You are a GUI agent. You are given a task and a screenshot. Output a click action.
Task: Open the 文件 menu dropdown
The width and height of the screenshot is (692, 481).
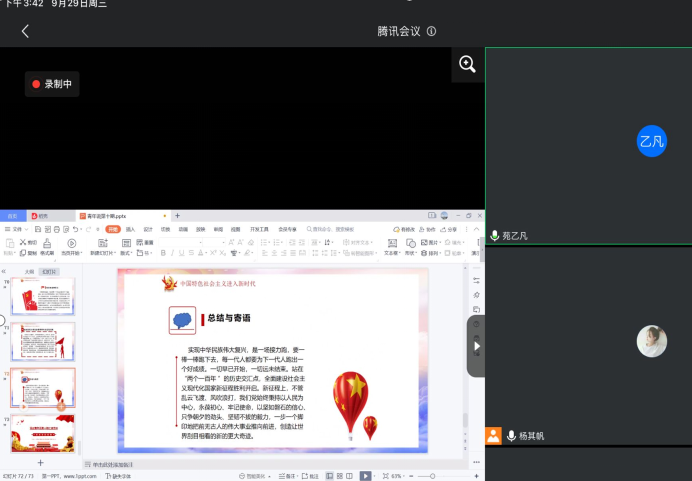[16, 229]
